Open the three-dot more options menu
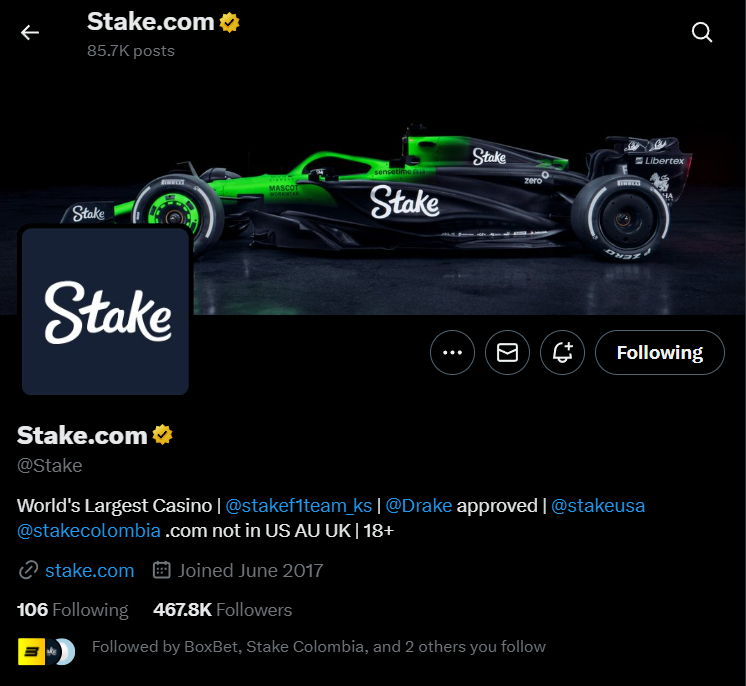This screenshot has height=686, width=746. tap(452, 353)
